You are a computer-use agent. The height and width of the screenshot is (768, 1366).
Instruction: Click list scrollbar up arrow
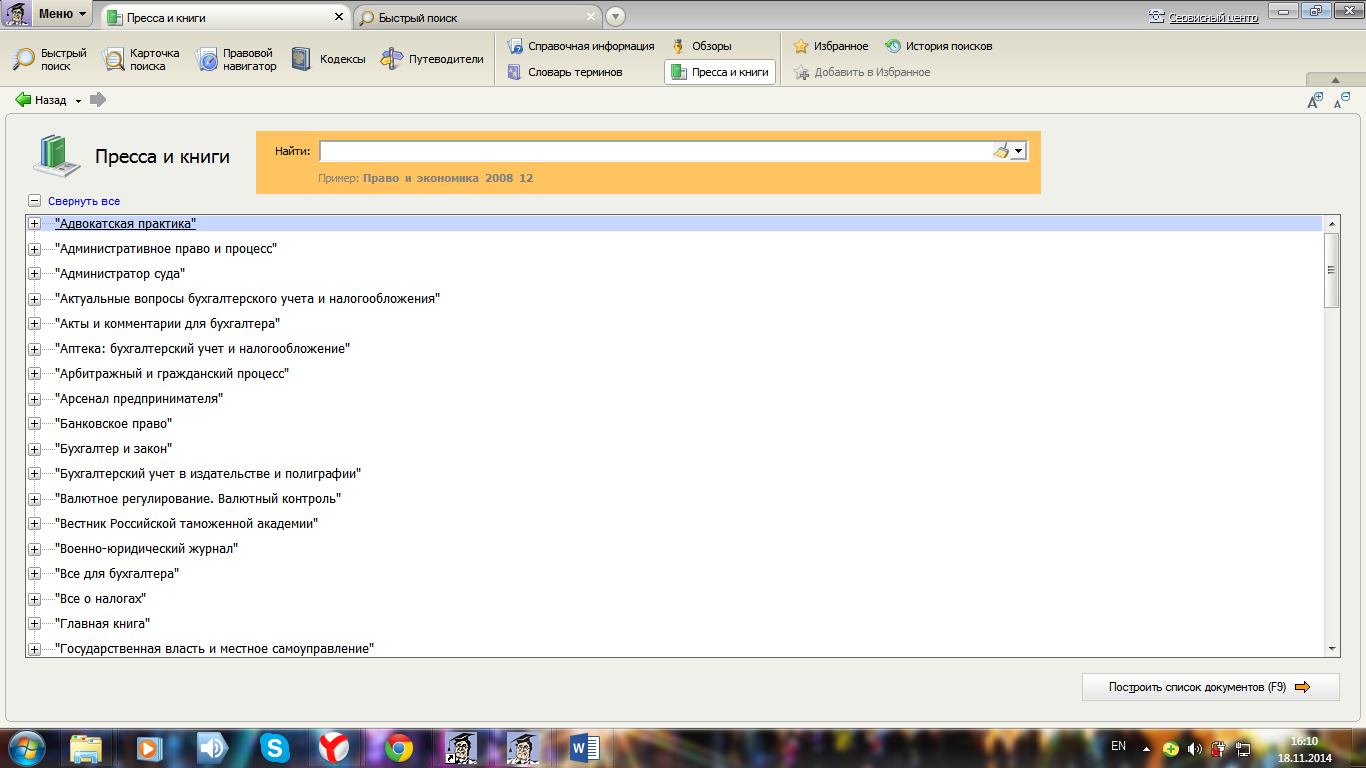tap(1331, 223)
